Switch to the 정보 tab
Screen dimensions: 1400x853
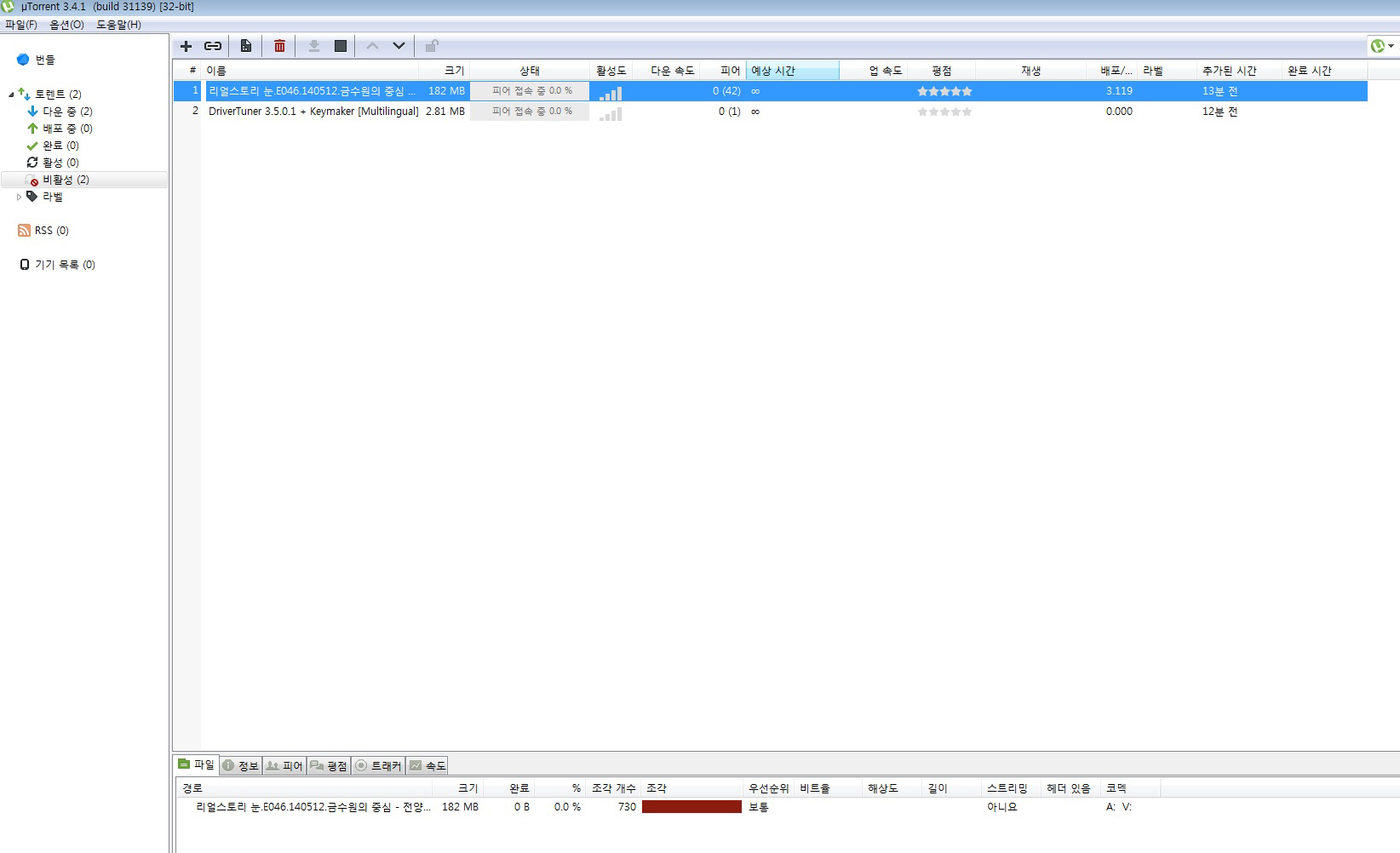pos(241,765)
